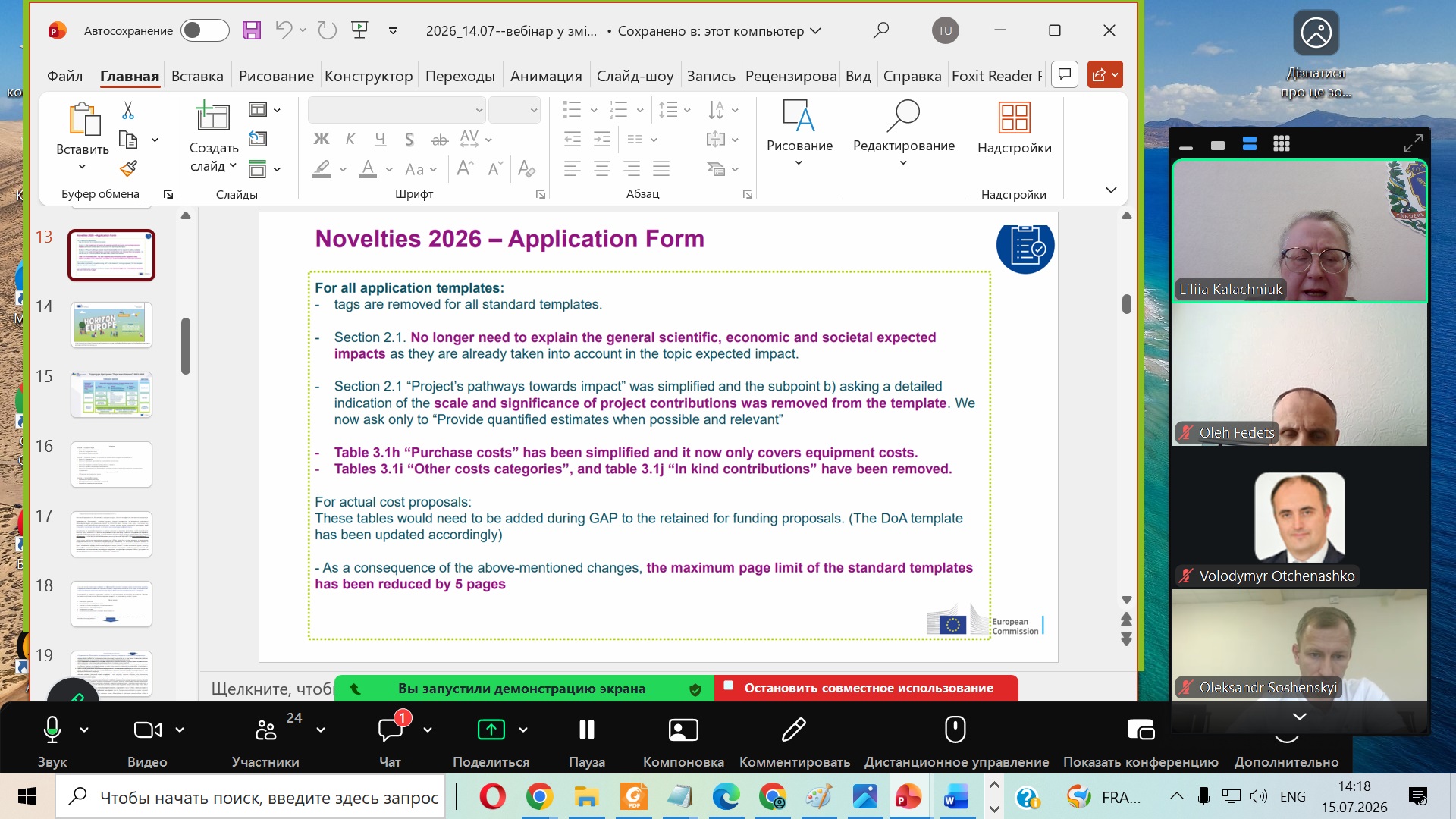The height and width of the screenshot is (819, 1456).
Task: Toggle underline Ч formatting
Action: click(x=380, y=140)
